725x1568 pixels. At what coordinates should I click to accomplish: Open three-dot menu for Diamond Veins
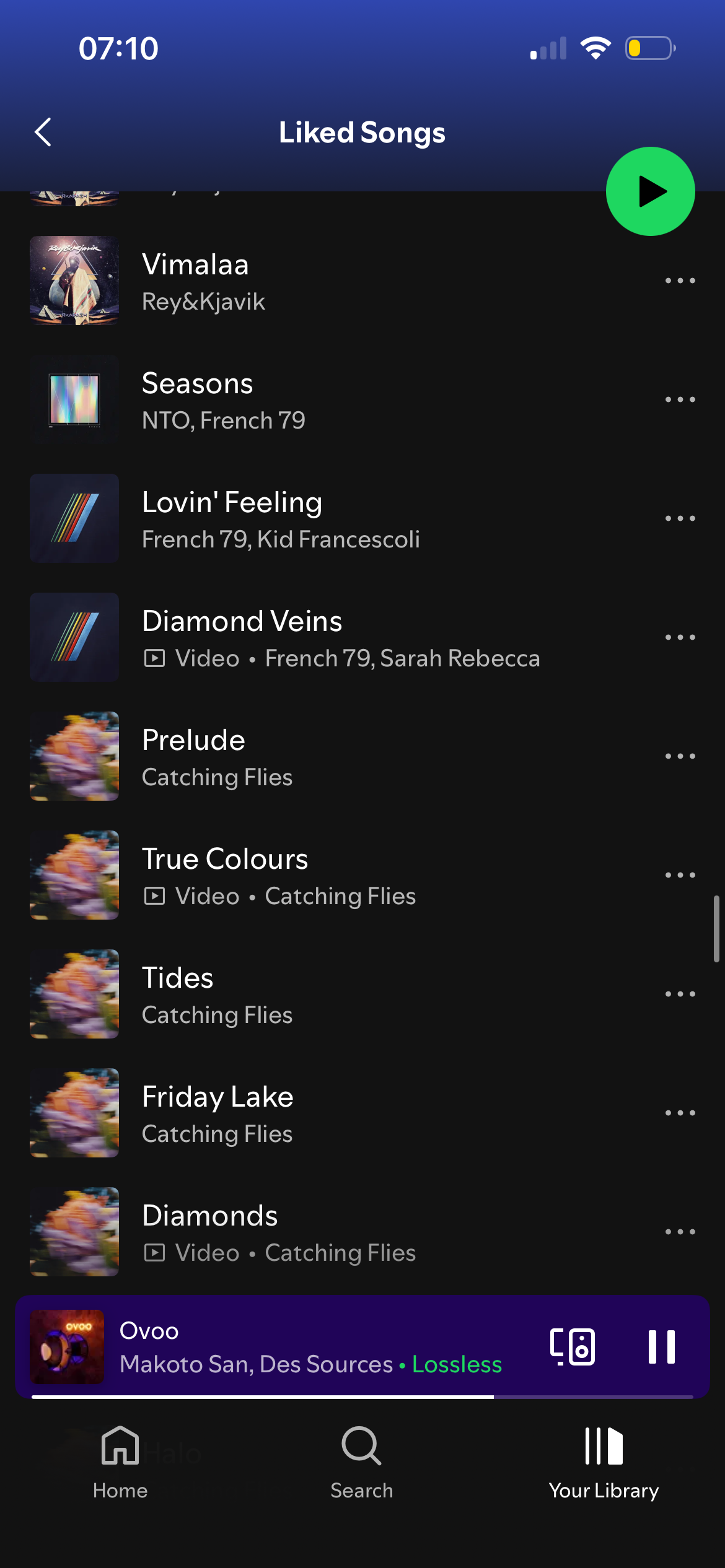pyautogui.click(x=680, y=637)
